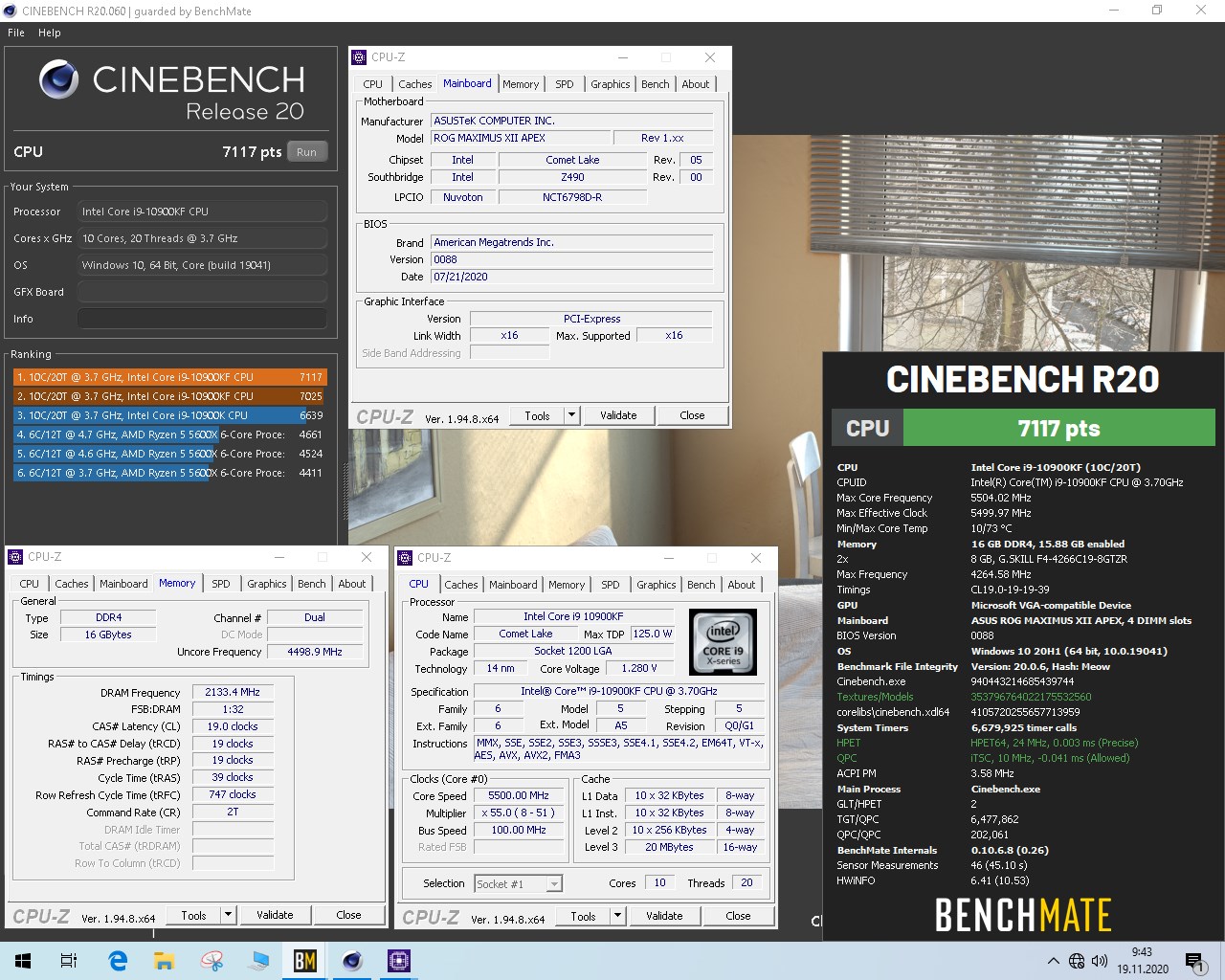The image size is (1225, 980).
Task: Click Validate in Memory CPU-Z window
Action: click(x=275, y=915)
